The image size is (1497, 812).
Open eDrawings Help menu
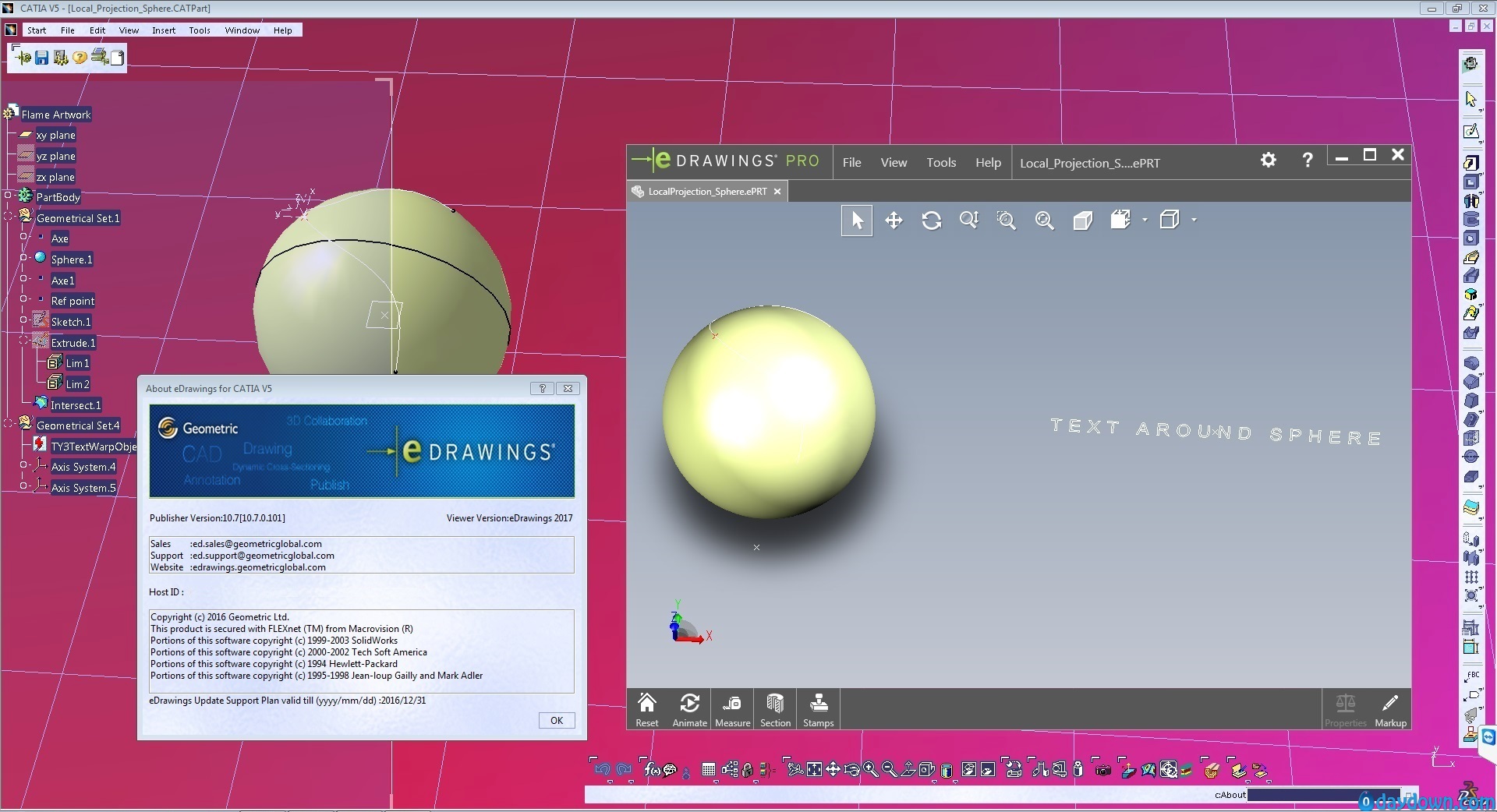point(988,163)
